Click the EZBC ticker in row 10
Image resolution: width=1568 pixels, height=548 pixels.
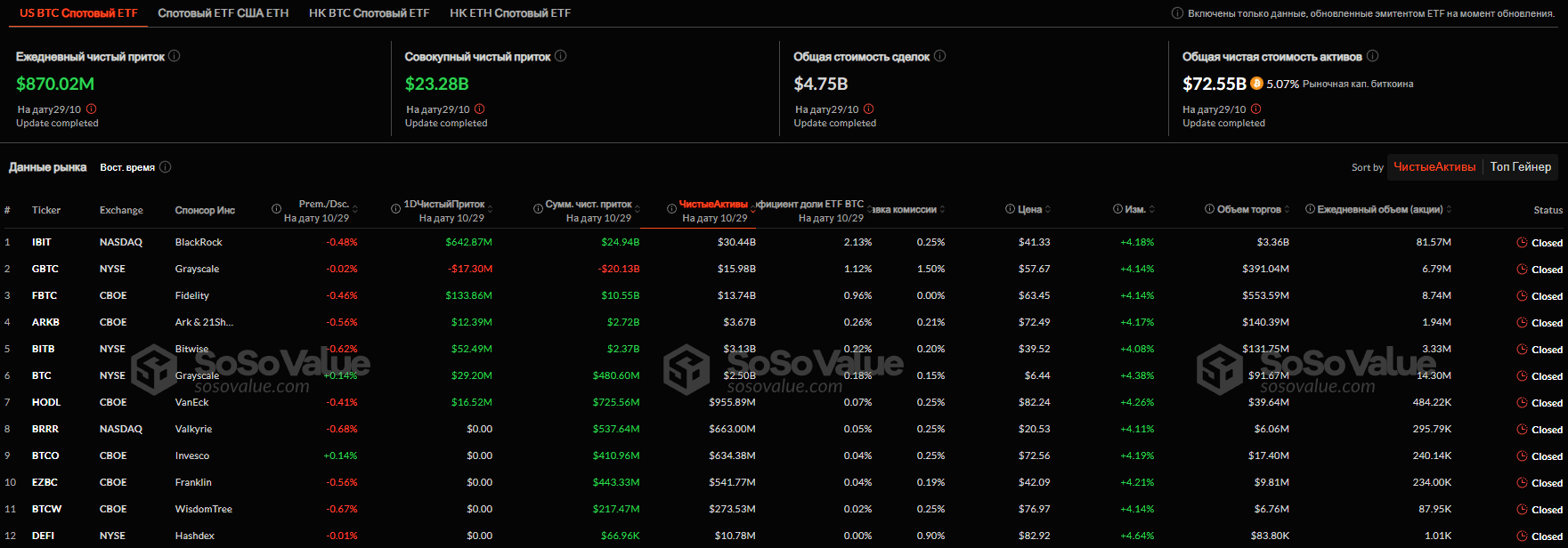pos(44,482)
